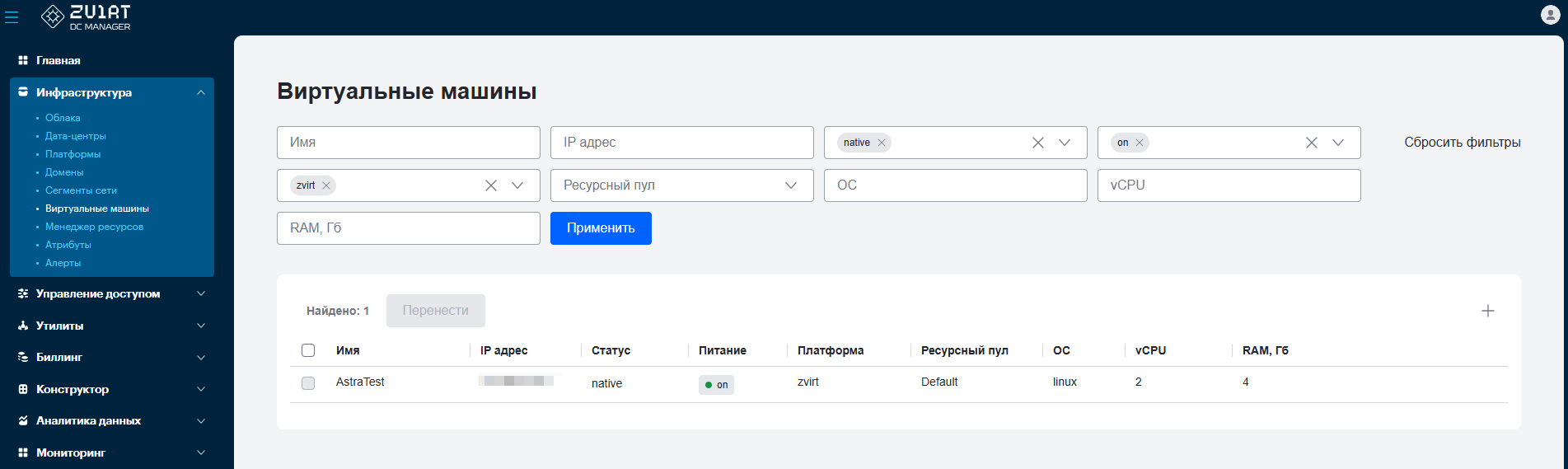This screenshot has height=469, width=1568.
Task: Open Алерты submenu item
Action: [x=63, y=263]
